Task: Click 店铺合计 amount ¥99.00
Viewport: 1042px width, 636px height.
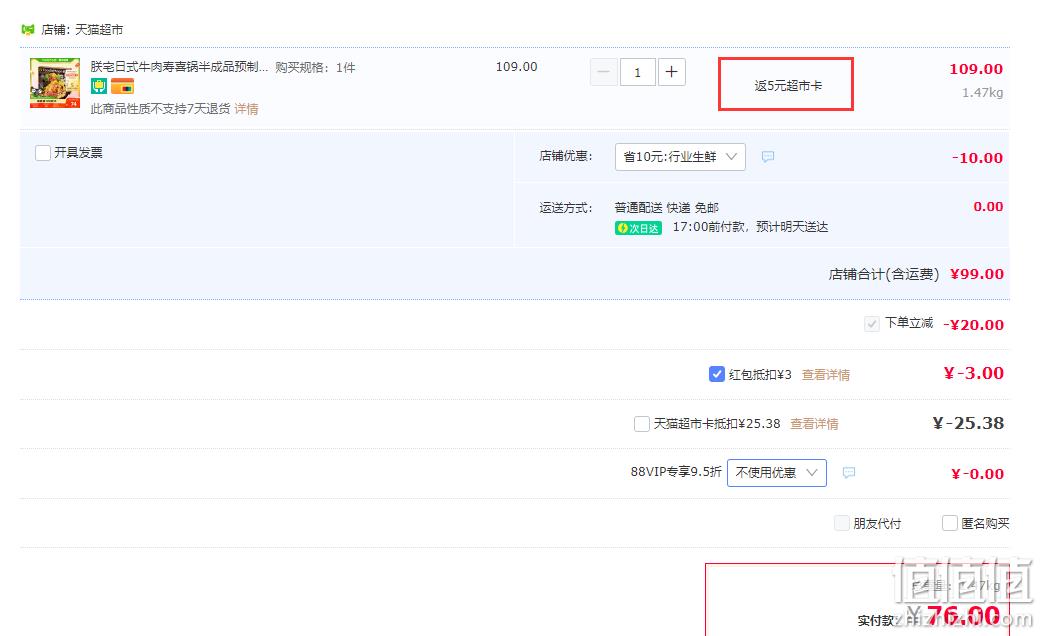Action: tap(977, 274)
